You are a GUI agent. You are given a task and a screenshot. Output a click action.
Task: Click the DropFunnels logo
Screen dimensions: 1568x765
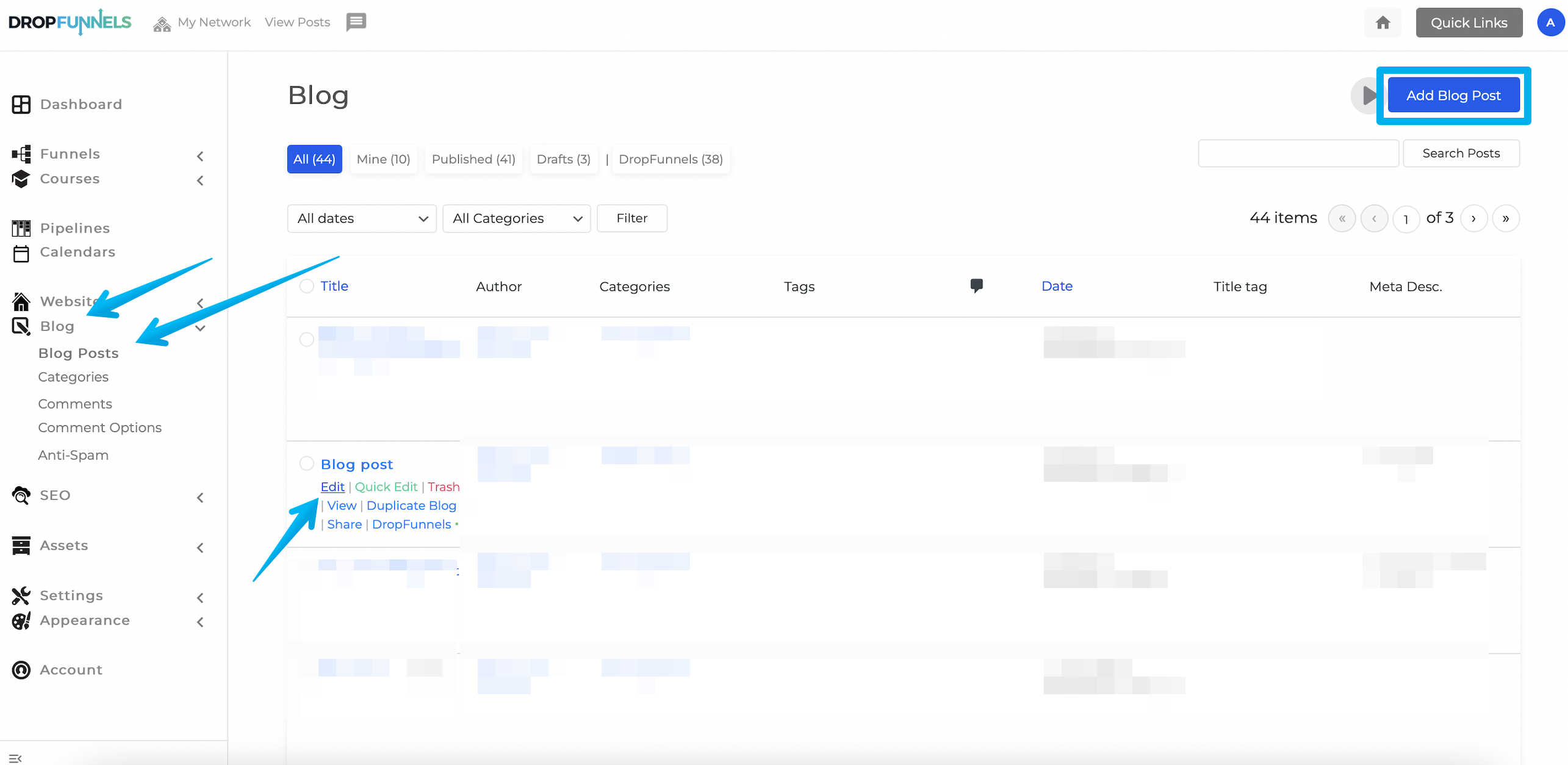coord(70,23)
